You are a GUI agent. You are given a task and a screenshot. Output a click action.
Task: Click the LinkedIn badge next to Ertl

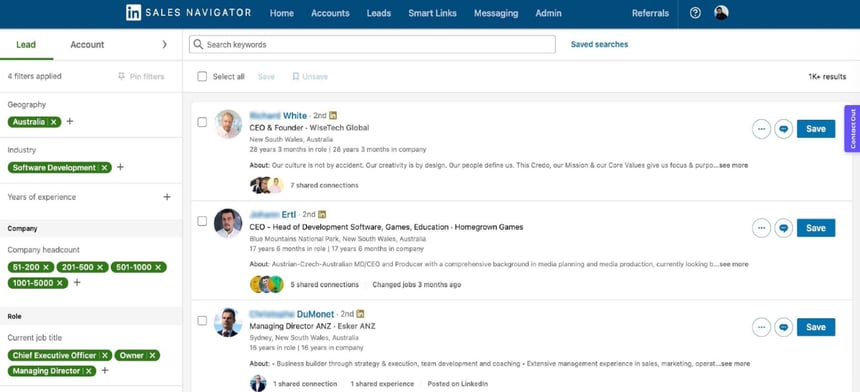[x=322, y=214]
